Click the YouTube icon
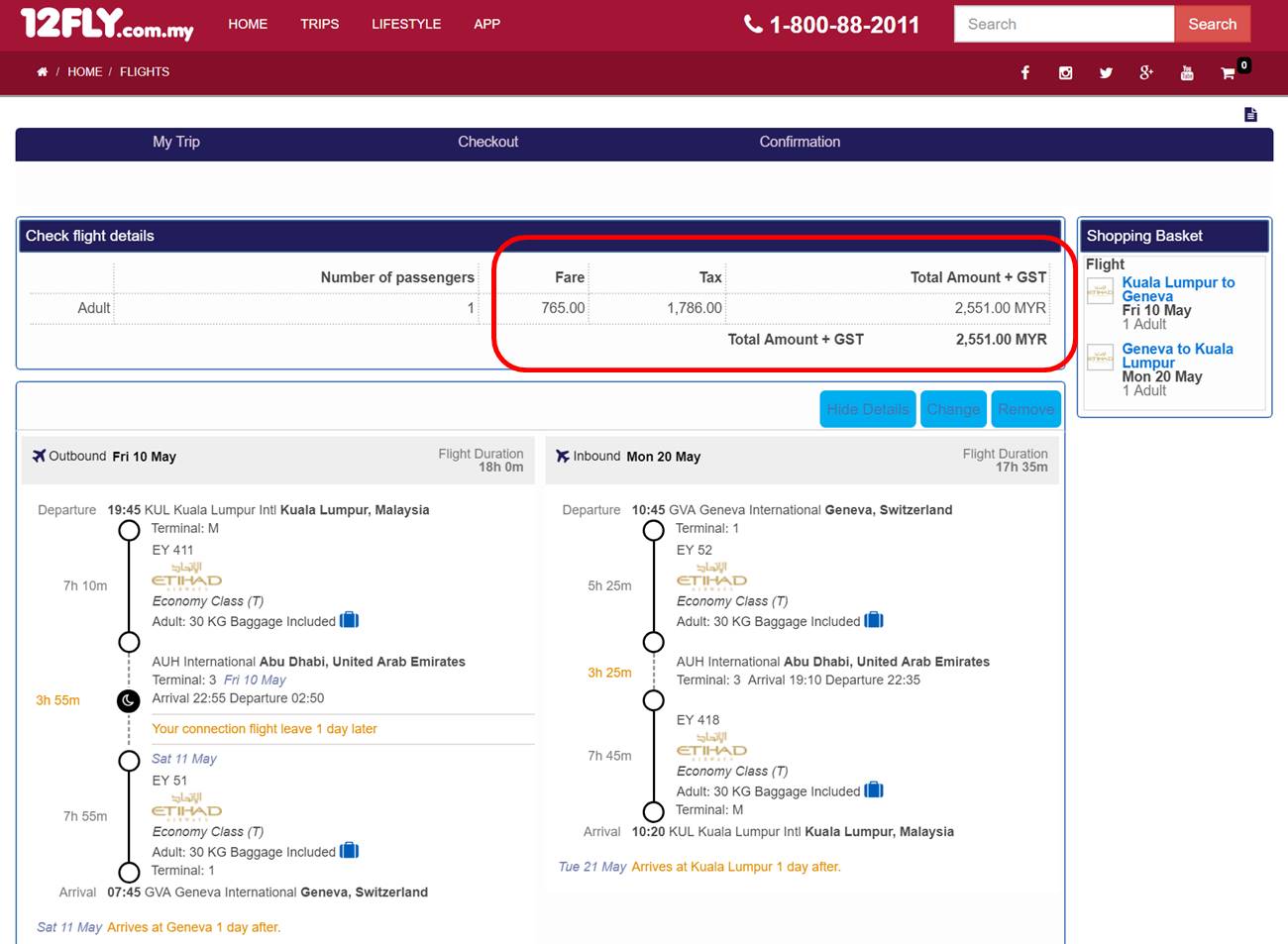1288x944 pixels. coord(1187,72)
